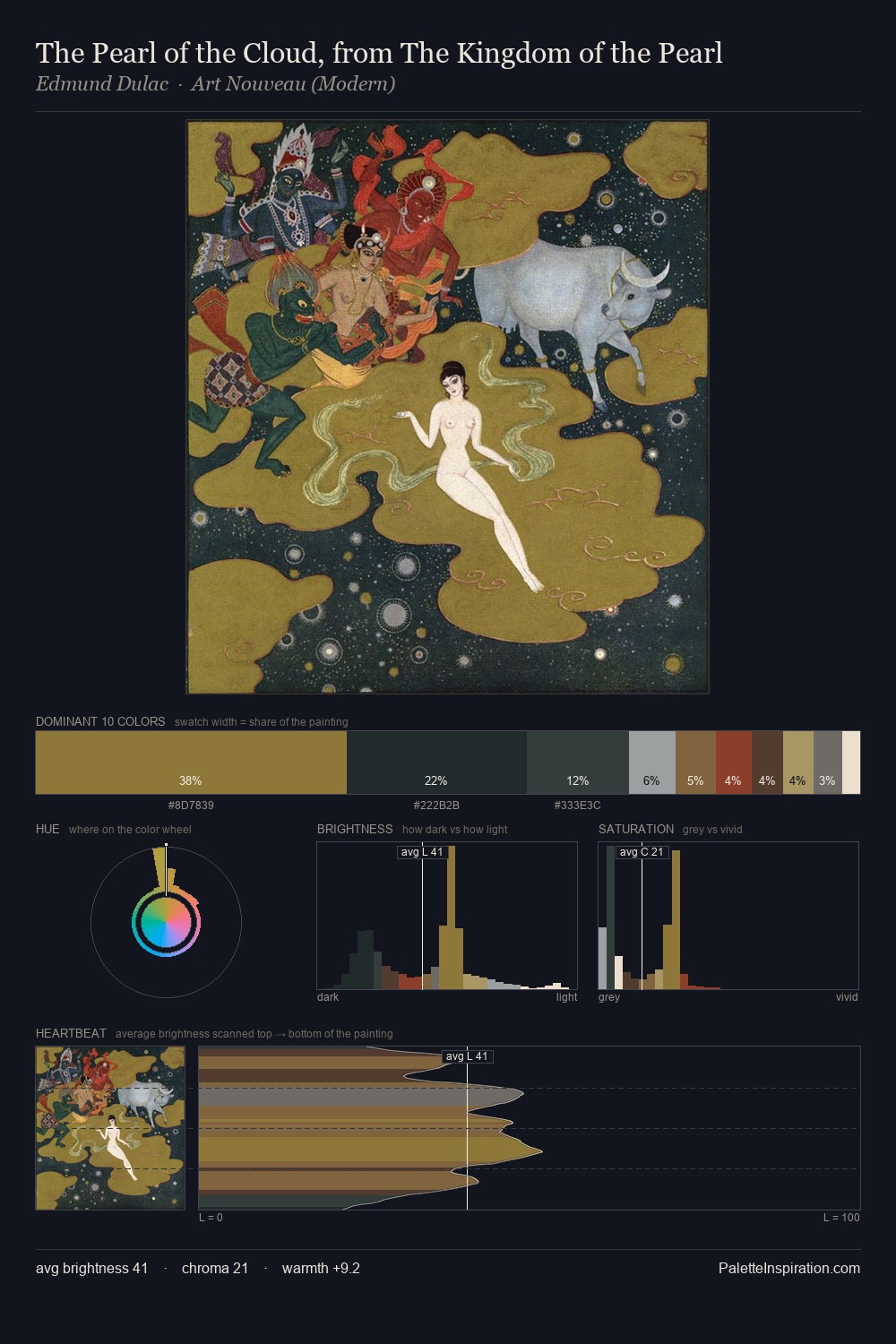Open the small painting thumbnail beside Heartbeat

pos(110,1128)
